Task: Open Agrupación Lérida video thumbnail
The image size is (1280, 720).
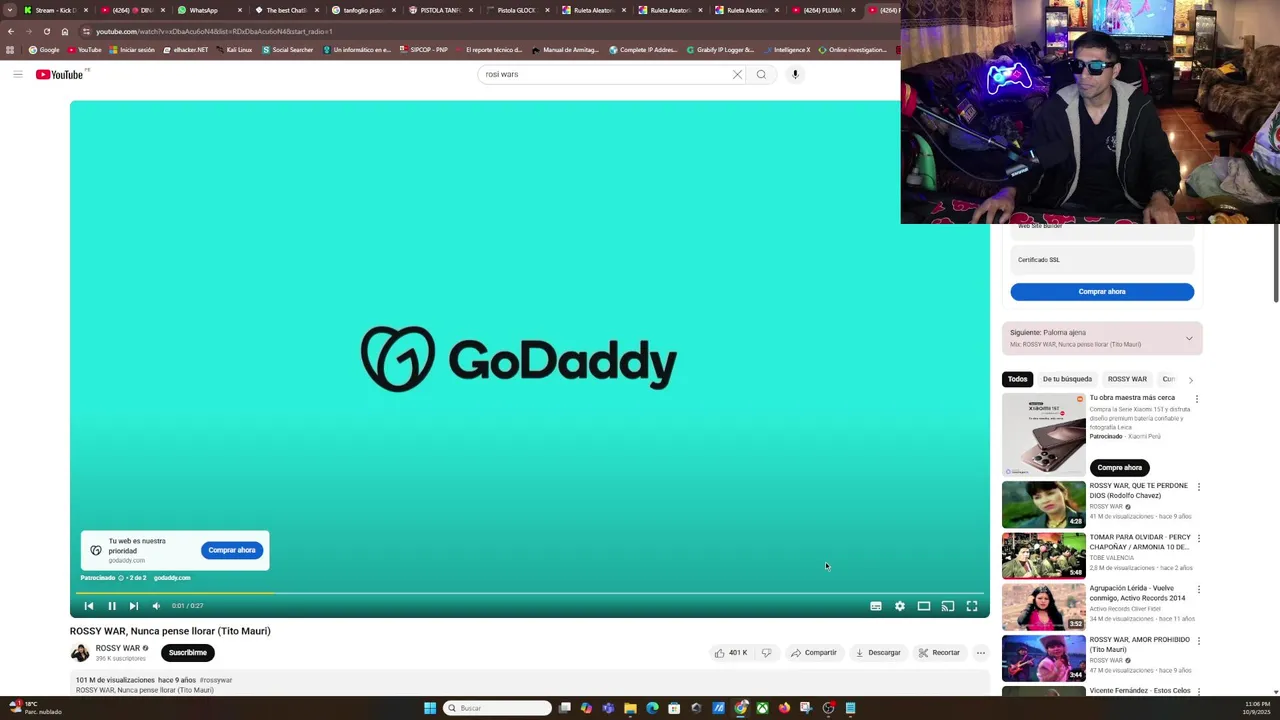Action: pos(1043,607)
